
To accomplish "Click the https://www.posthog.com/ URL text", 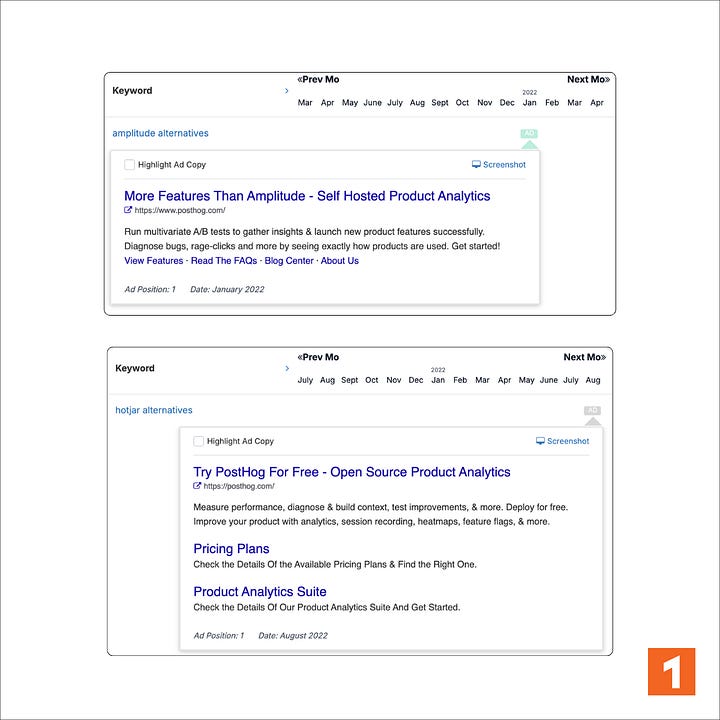I will (x=180, y=210).
